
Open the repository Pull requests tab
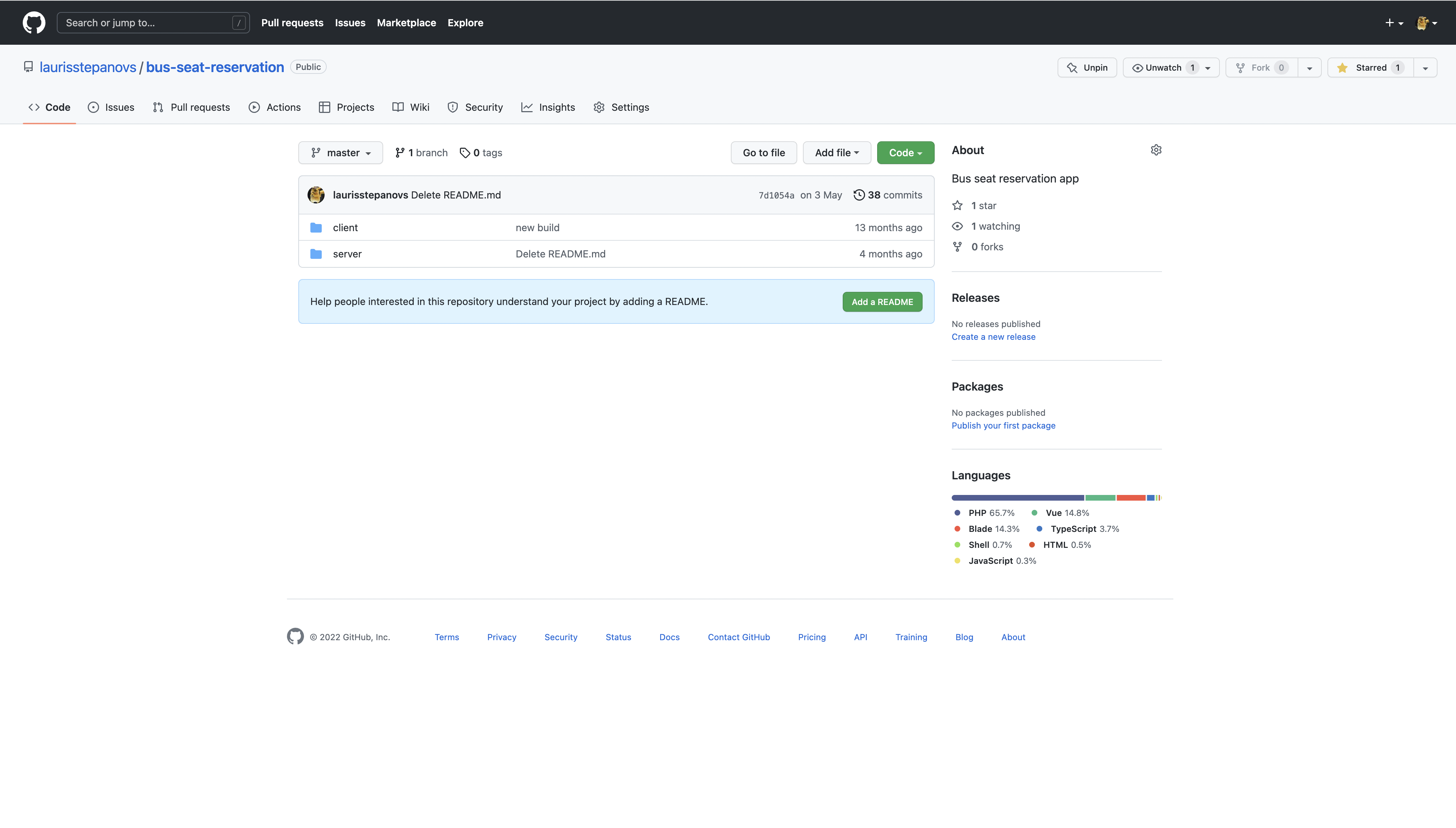point(191,107)
